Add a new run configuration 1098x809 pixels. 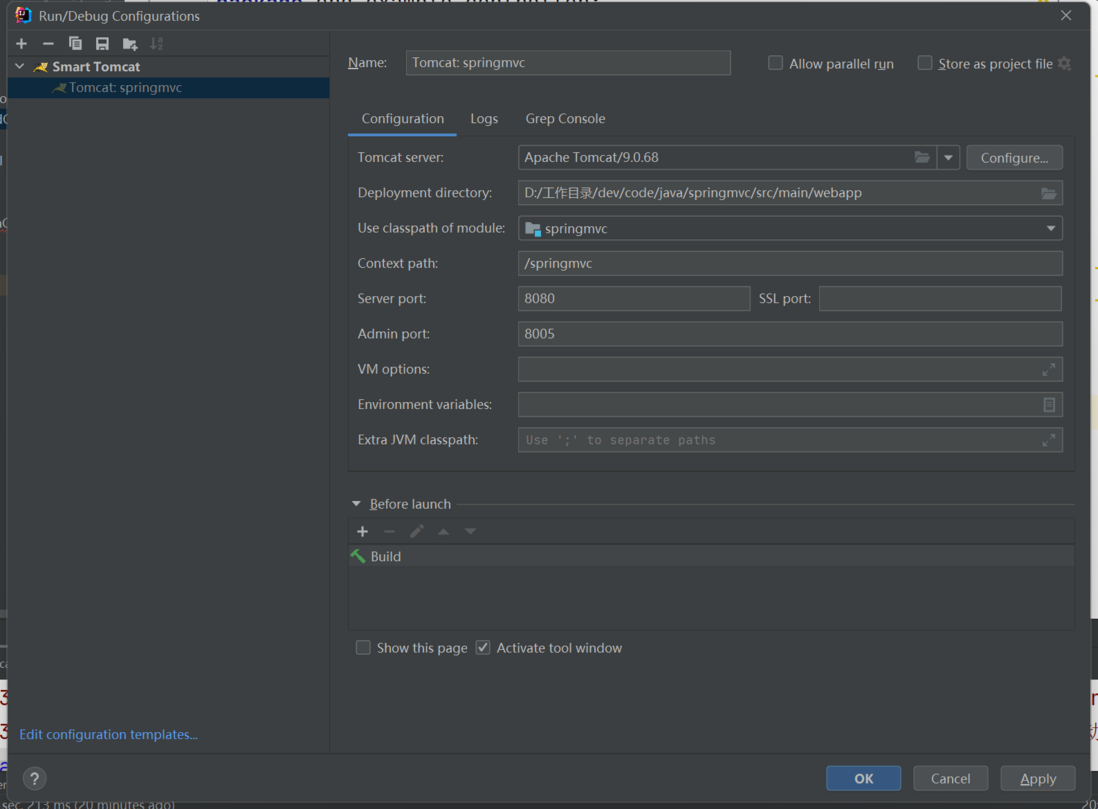click(x=22, y=43)
